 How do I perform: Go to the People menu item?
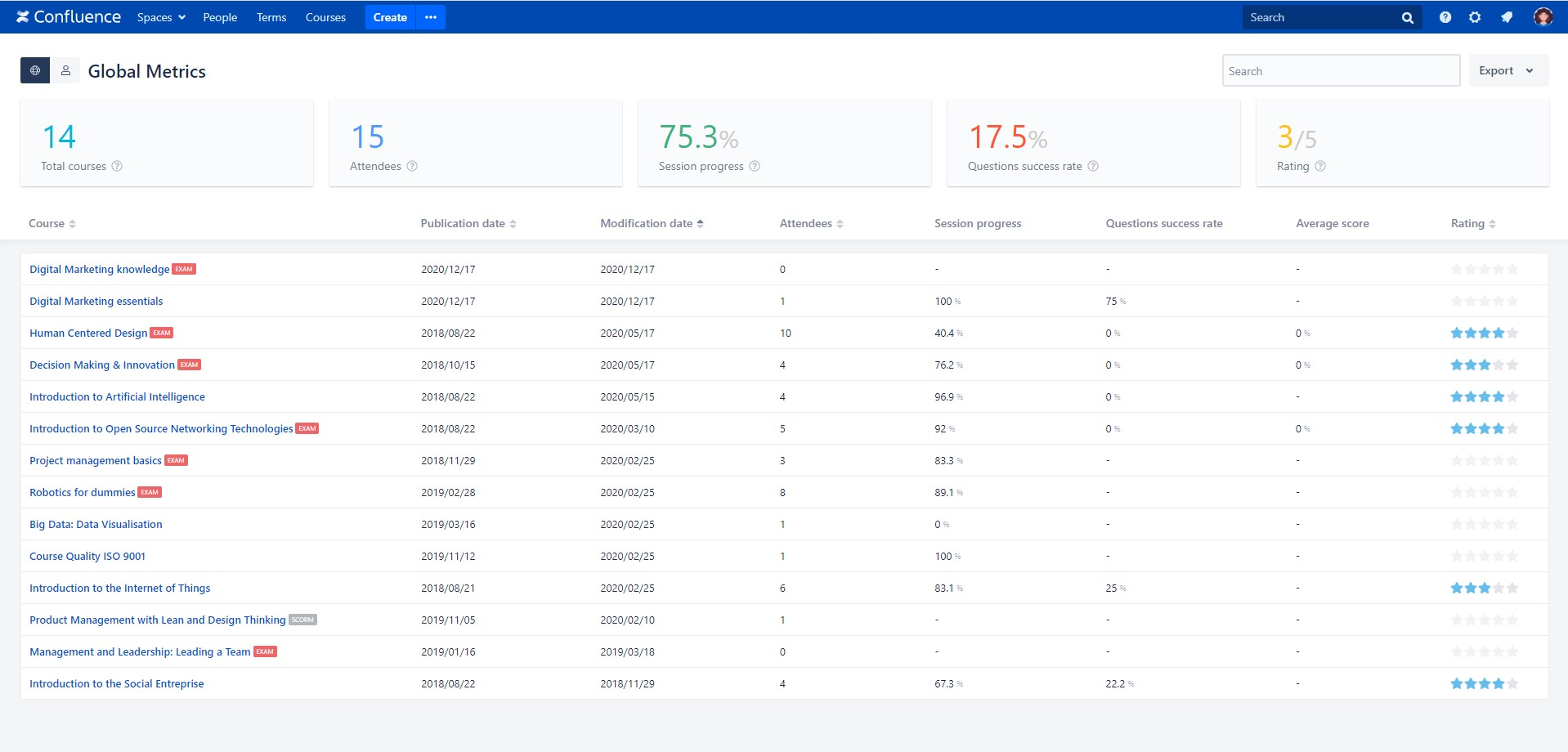tap(220, 17)
